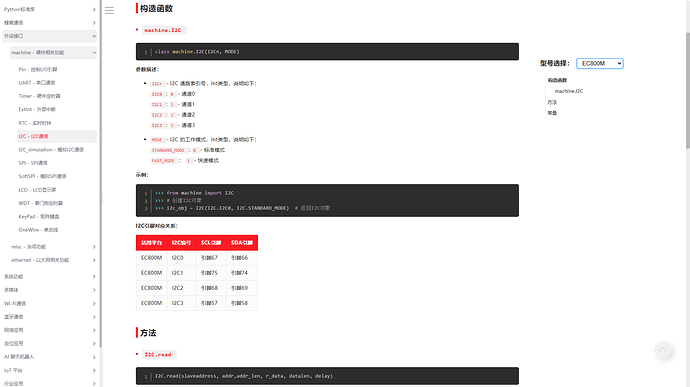Jump to machine.I2C in the page outline
Viewport: 690px width, 387px height.
(569, 91)
